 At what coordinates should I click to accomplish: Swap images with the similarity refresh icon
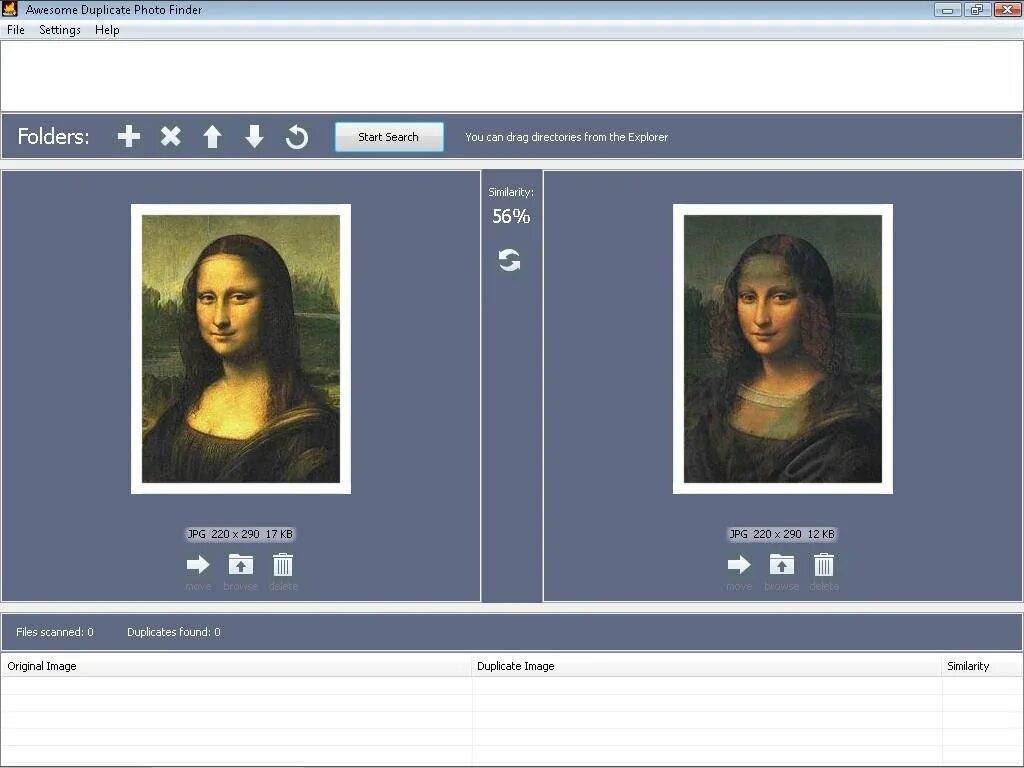509,260
